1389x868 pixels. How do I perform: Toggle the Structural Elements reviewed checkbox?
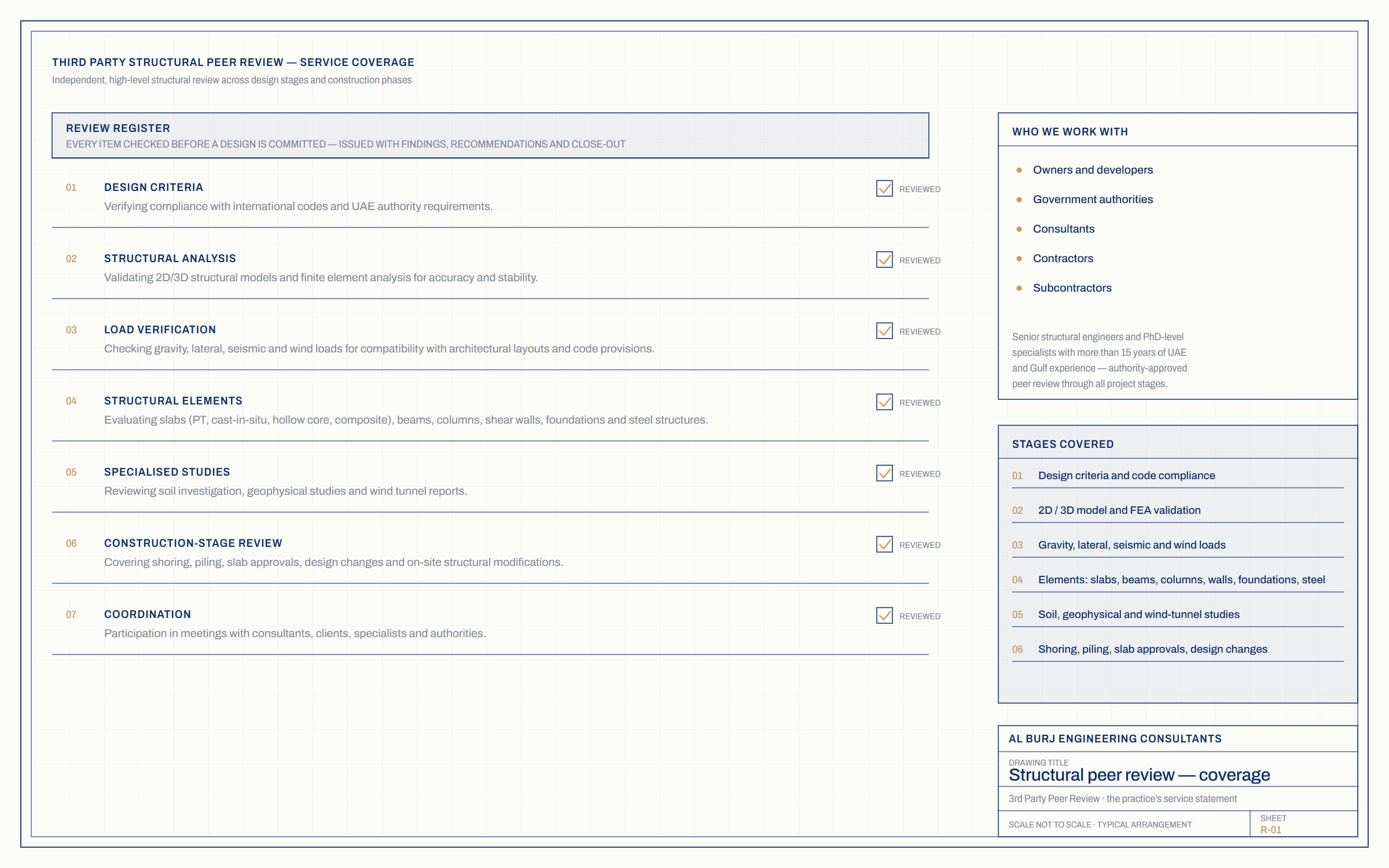(x=884, y=402)
